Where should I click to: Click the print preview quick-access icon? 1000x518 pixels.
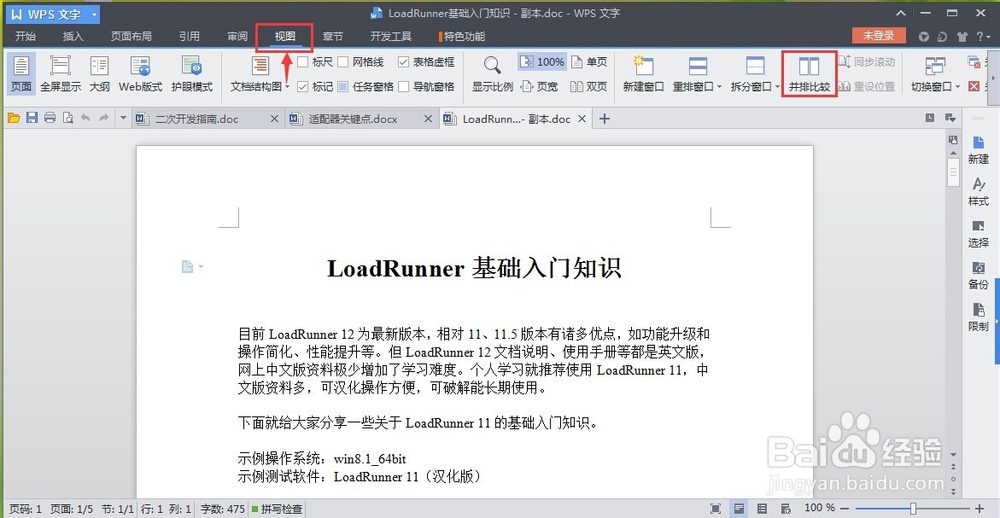point(68,118)
